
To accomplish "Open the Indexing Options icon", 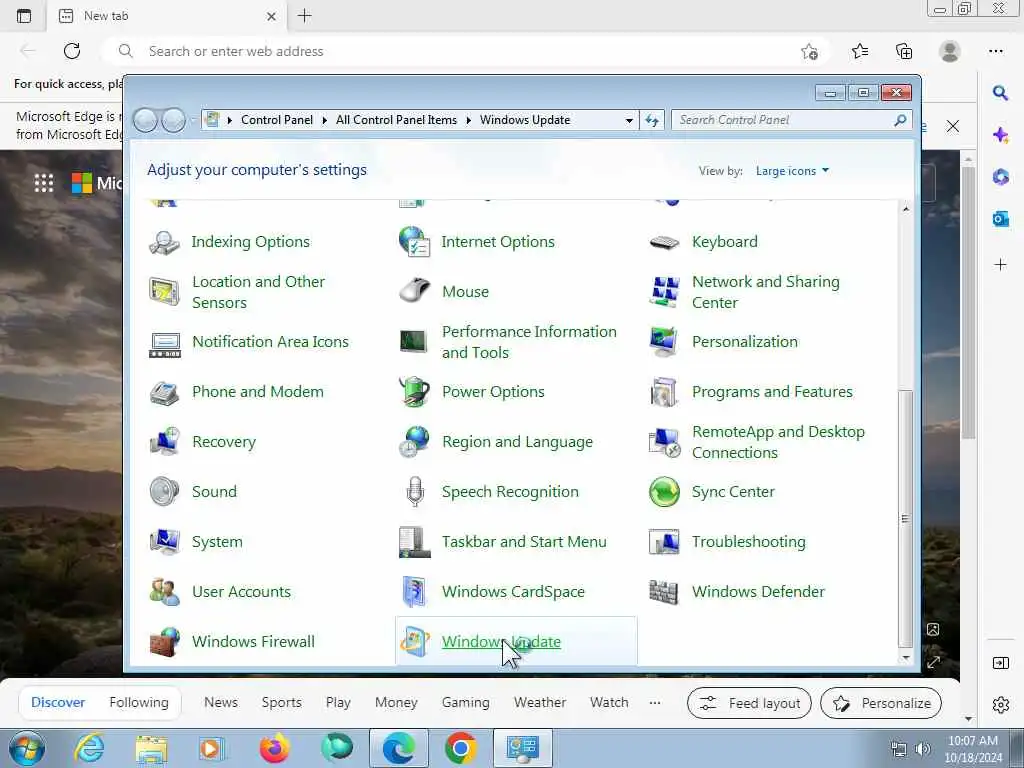I will pos(164,242).
